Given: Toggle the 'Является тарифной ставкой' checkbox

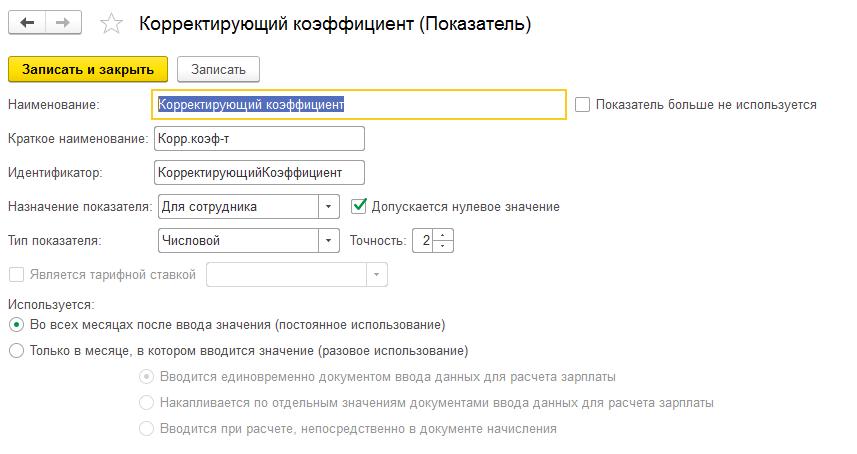Looking at the screenshot, I should 15,274.
